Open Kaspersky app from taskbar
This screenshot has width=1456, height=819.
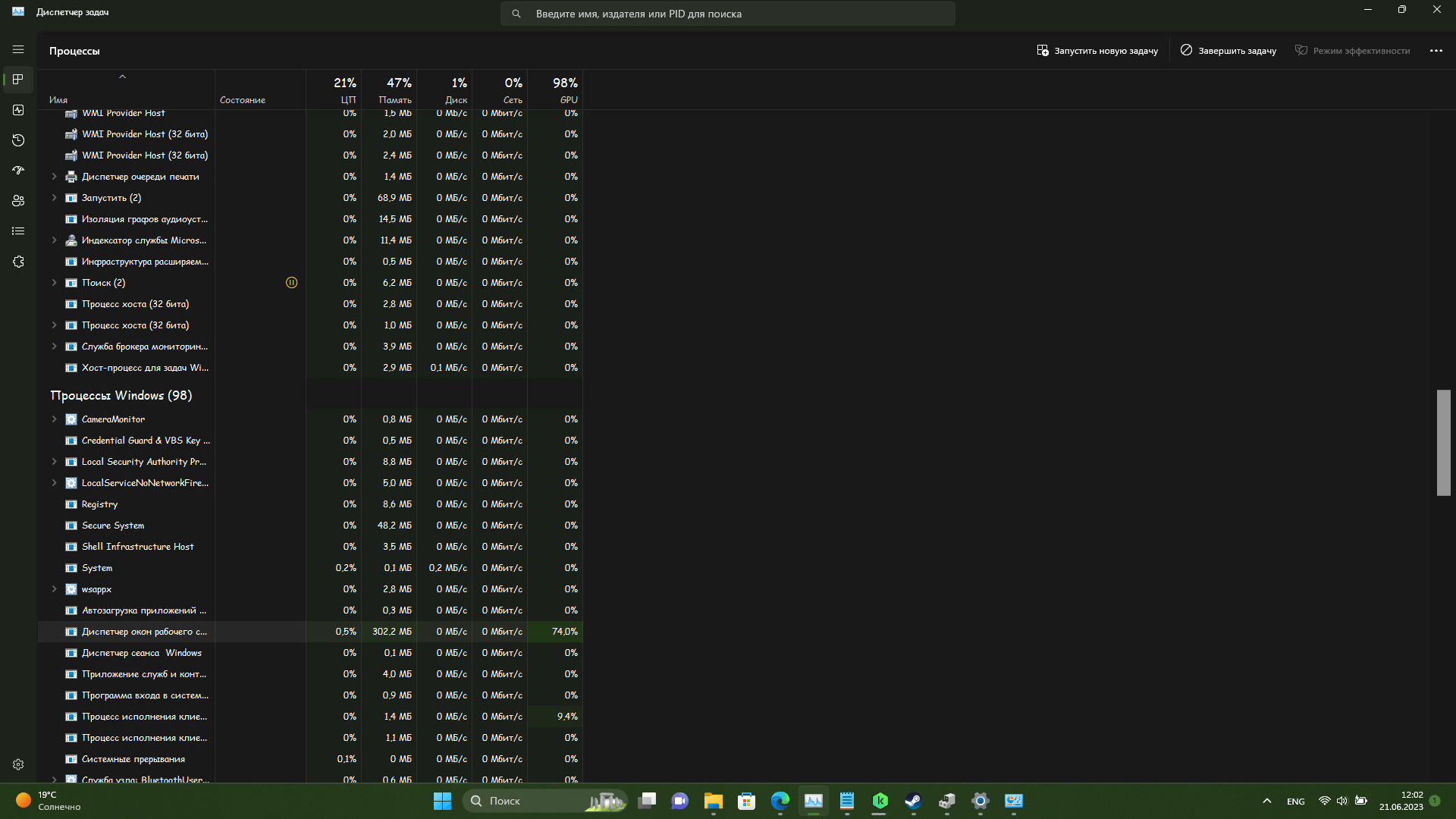pos(880,801)
